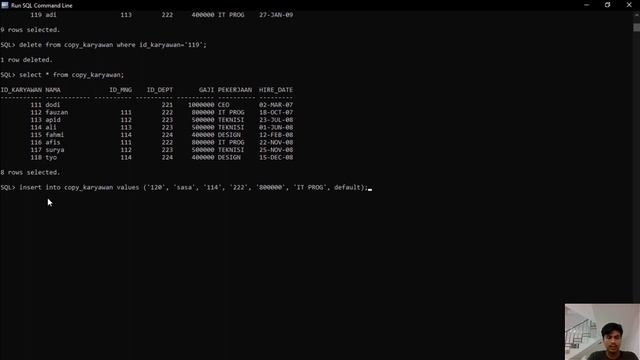Click the Run SQL Command Line window icon
Screen dimensions: 640x360
5,5
